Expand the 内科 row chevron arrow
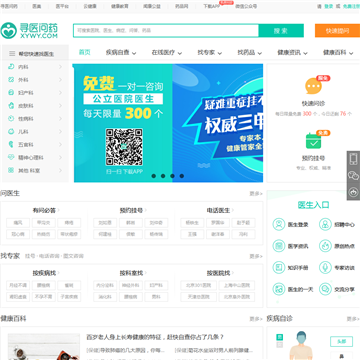This screenshot has width=360, height=360. 60,67
